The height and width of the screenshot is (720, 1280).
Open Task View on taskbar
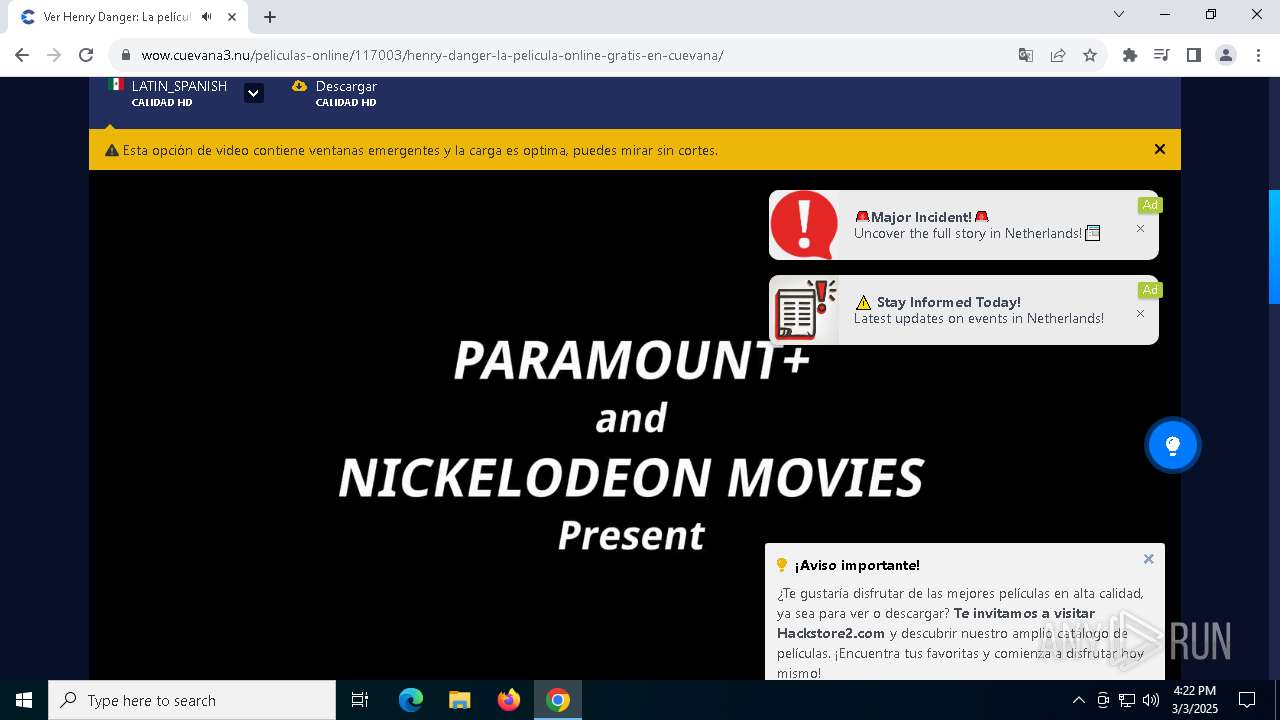360,700
